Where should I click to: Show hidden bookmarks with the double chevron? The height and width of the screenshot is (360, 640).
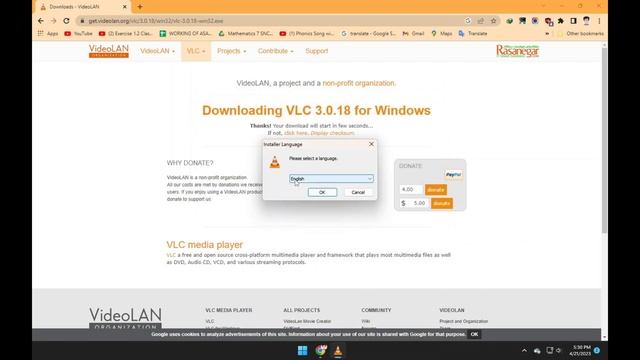[x=547, y=33]
